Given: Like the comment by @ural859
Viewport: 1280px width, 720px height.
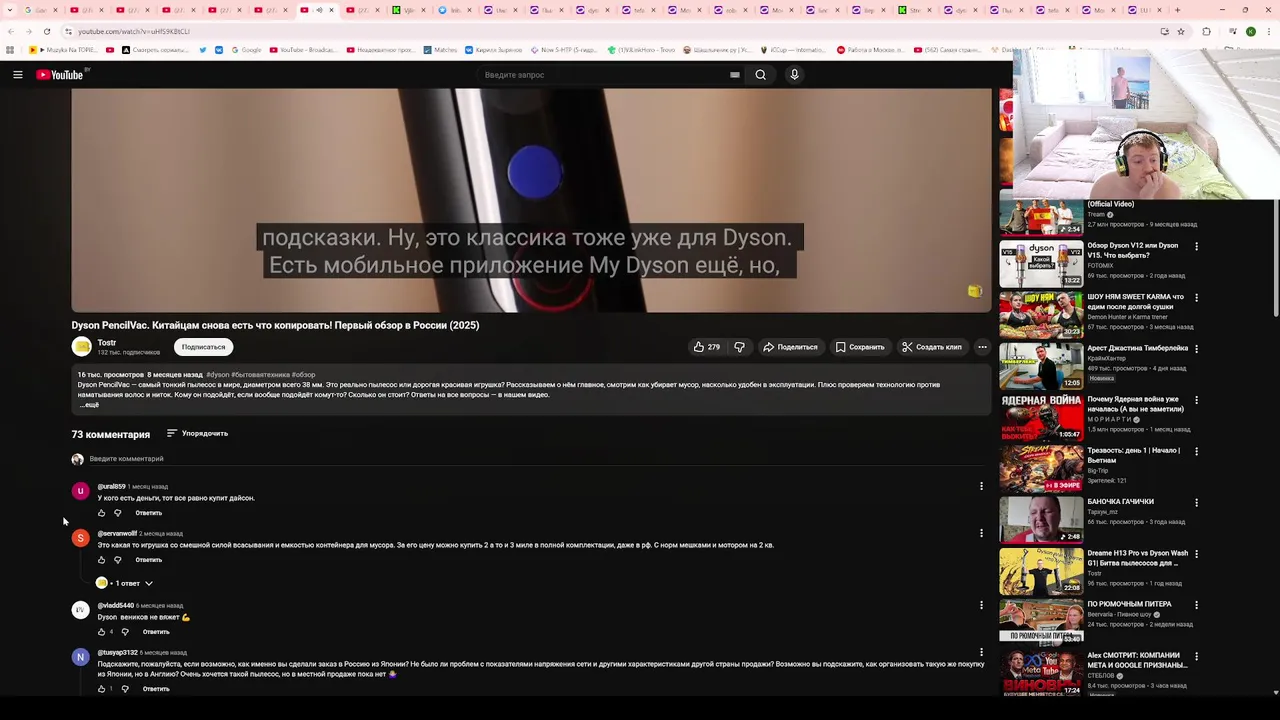Looking at the screenshot, I should point(101,513).
